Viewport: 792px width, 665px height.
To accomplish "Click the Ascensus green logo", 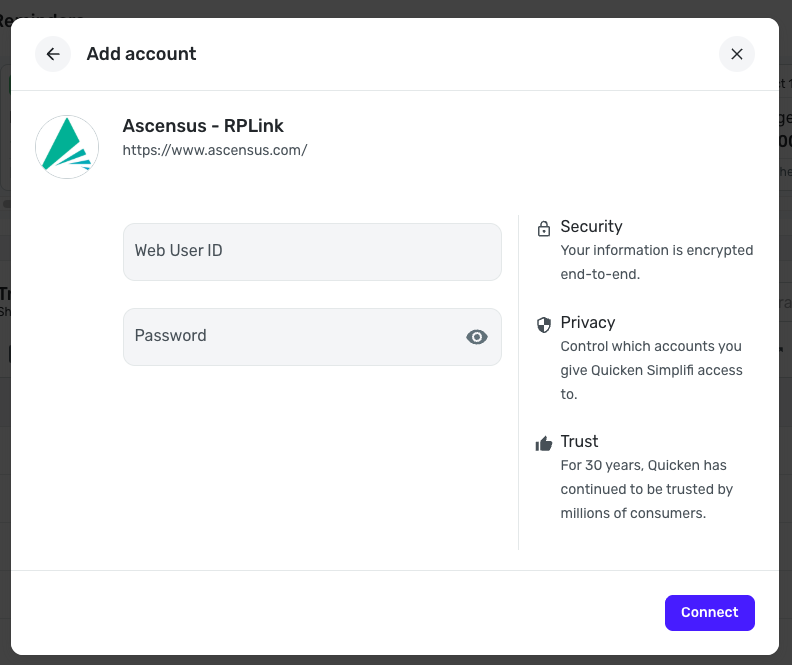I will (x=67, y=147).
